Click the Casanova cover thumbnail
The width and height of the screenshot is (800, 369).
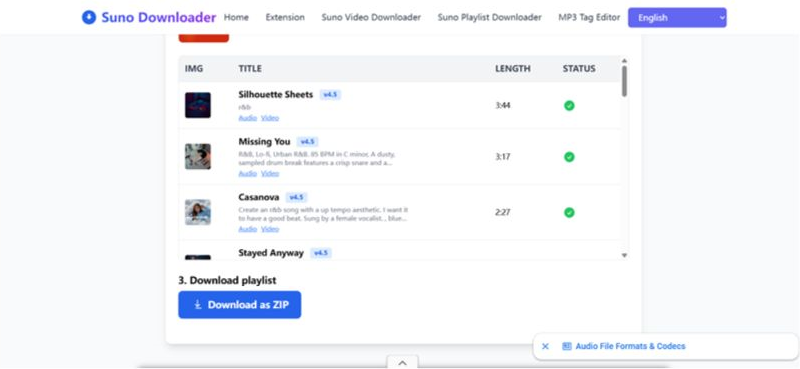coord(198,212)
